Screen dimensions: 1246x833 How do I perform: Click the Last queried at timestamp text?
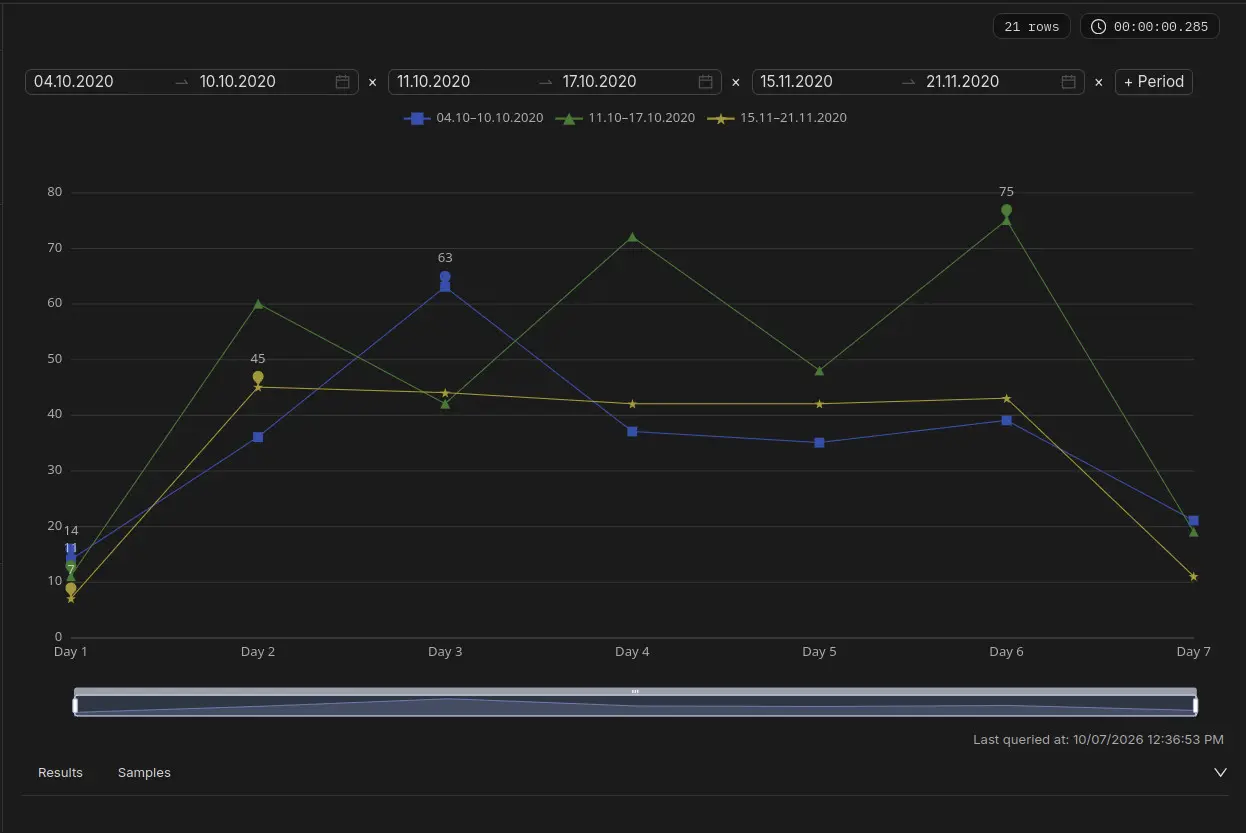1098,740
